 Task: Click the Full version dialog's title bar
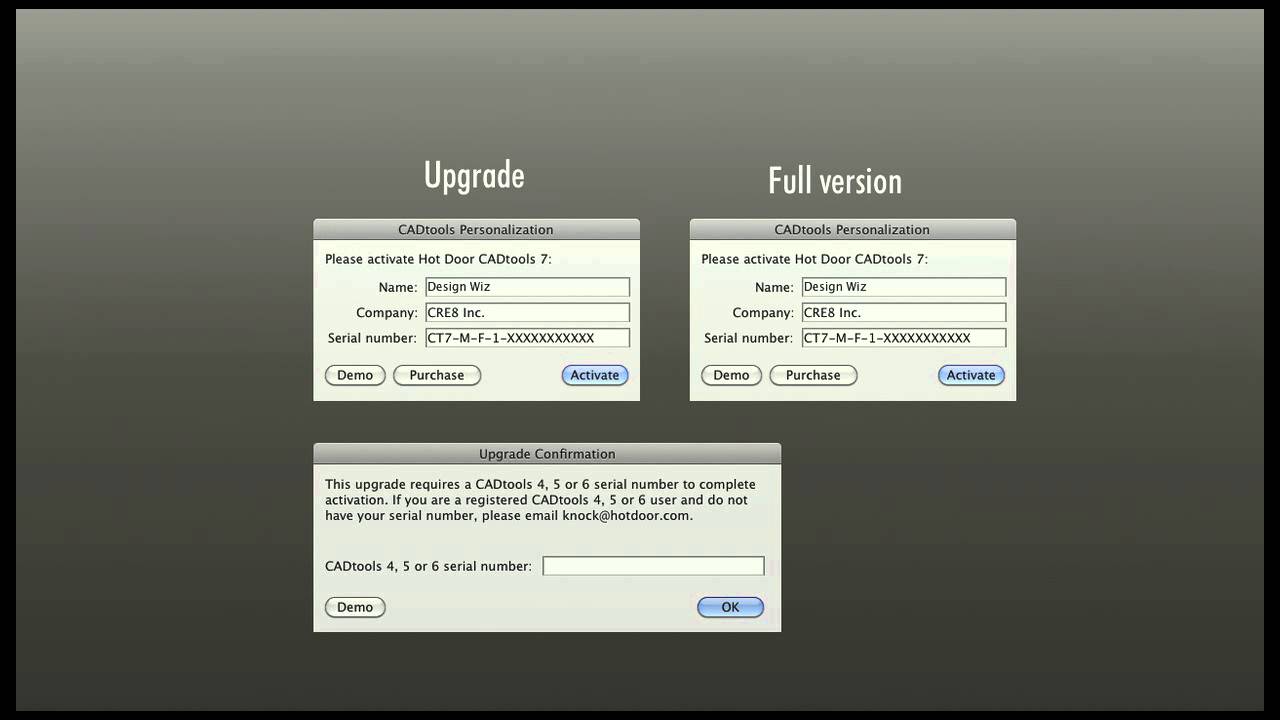click(853, 229)
